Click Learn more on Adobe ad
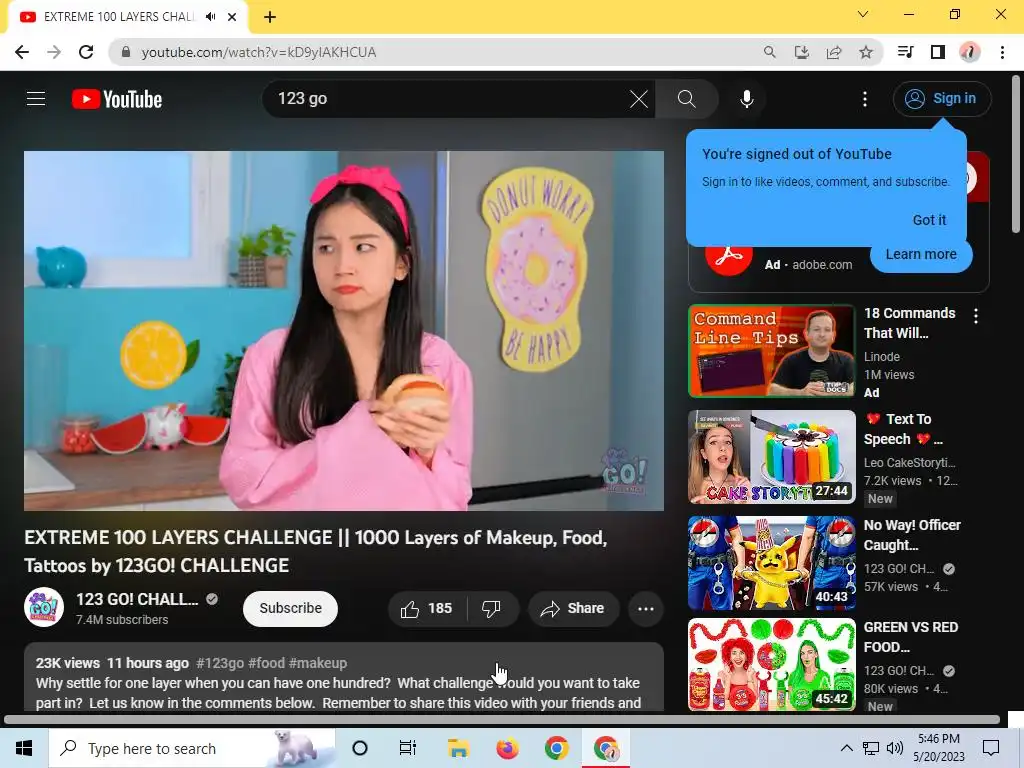Screen dimensions: 1024x768 click(921, 254)
